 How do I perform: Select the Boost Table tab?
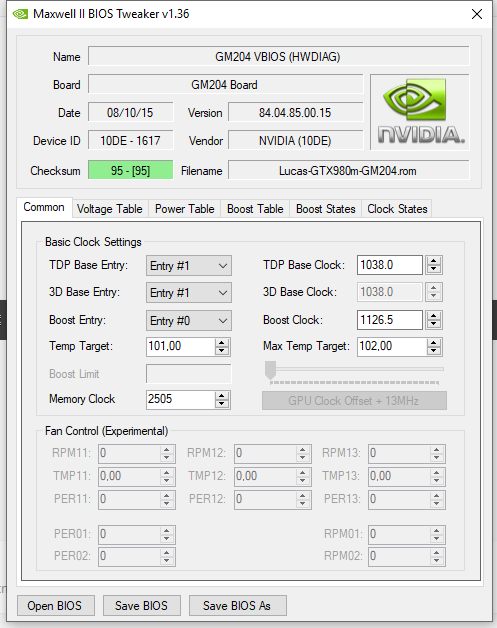click(255, 209)
